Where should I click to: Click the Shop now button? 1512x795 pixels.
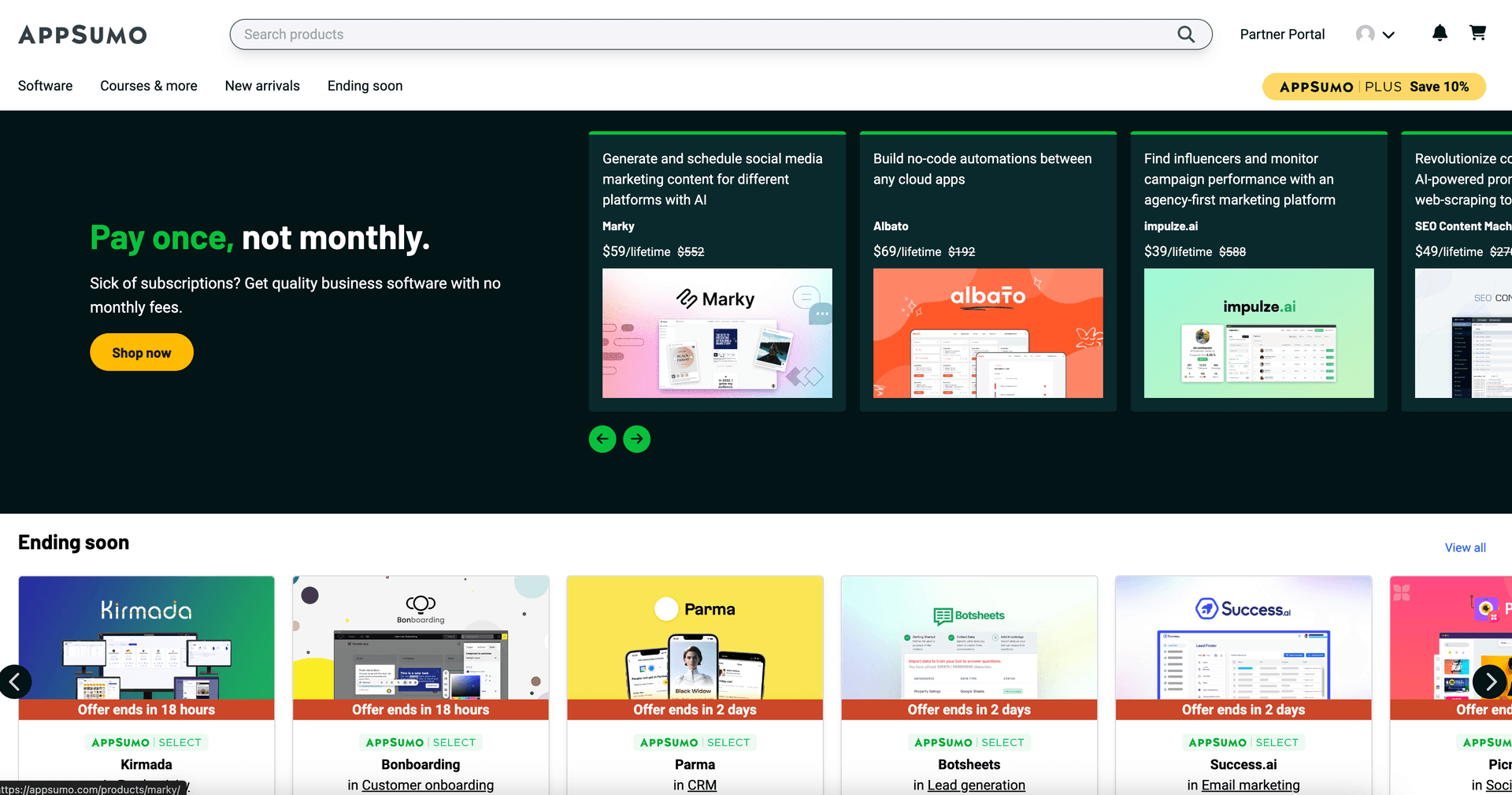[x=142, y=352]
